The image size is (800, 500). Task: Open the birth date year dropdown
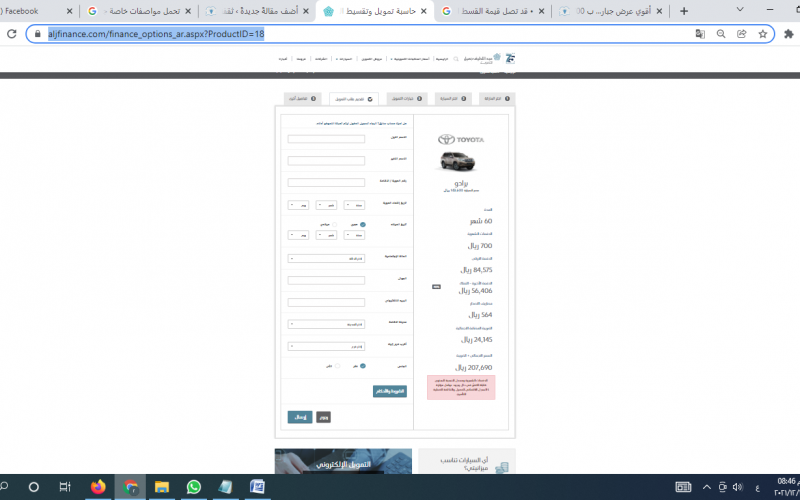[354, 235]
